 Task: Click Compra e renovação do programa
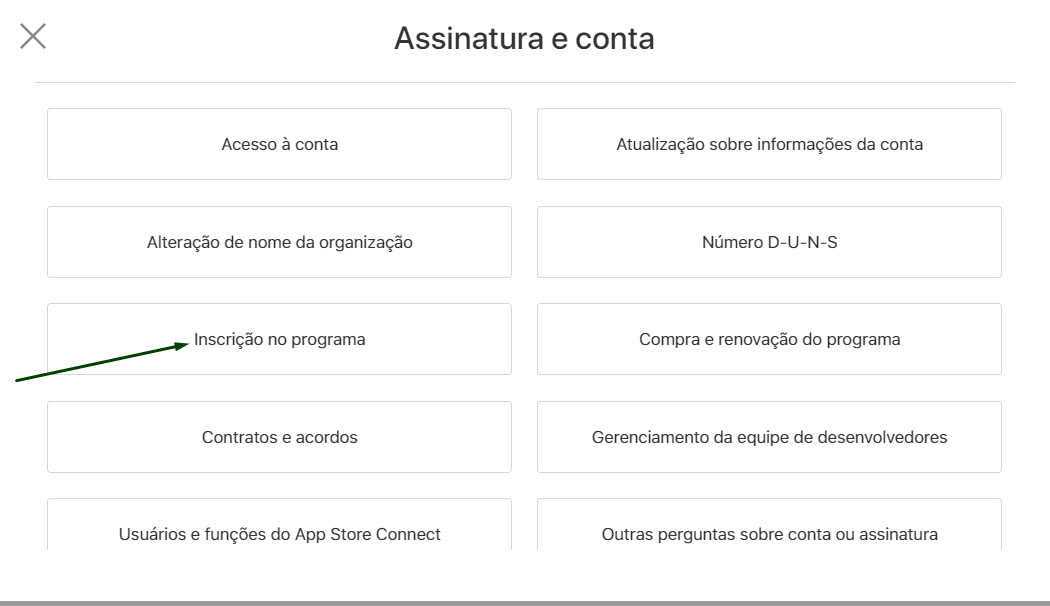[x=769, y=339]
